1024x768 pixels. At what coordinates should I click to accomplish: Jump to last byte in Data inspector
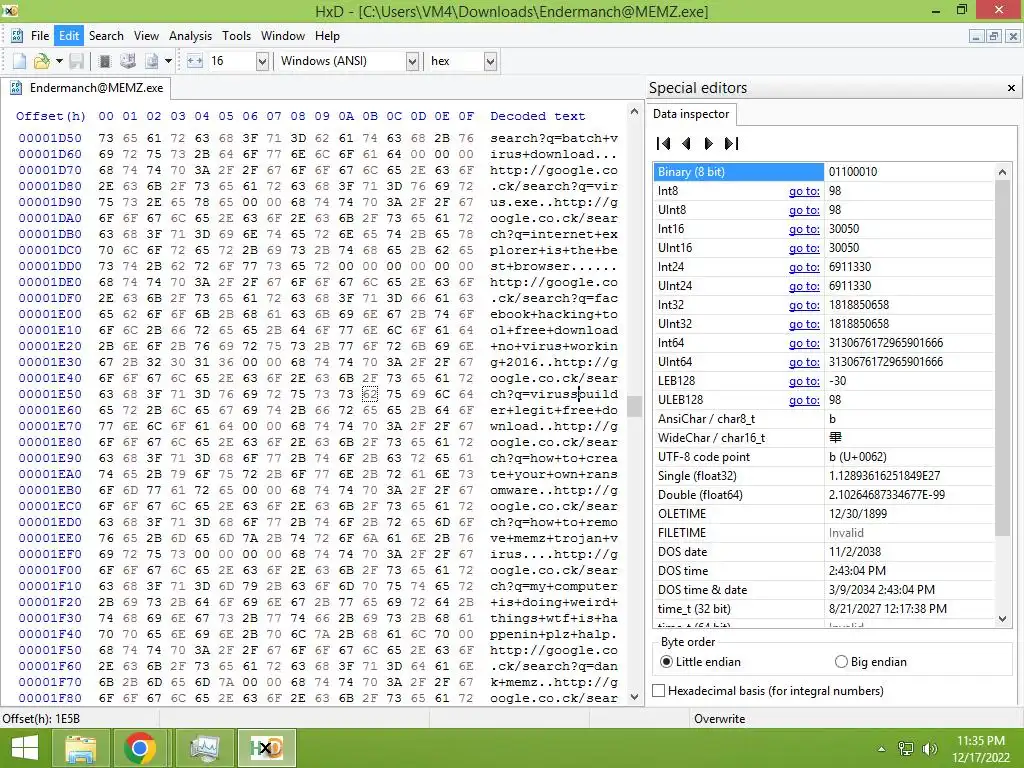coord(731,144)
